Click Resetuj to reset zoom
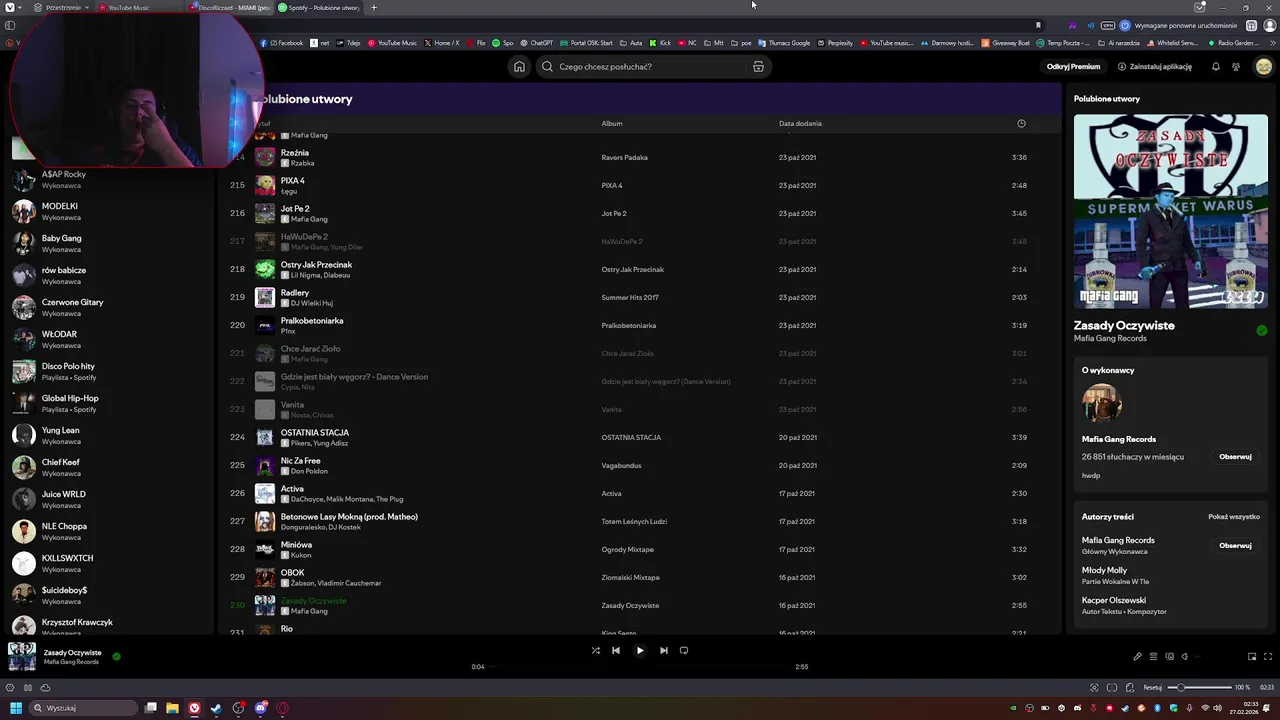Viewport: 1280px width, 720px height. [x=1152, y=687]
